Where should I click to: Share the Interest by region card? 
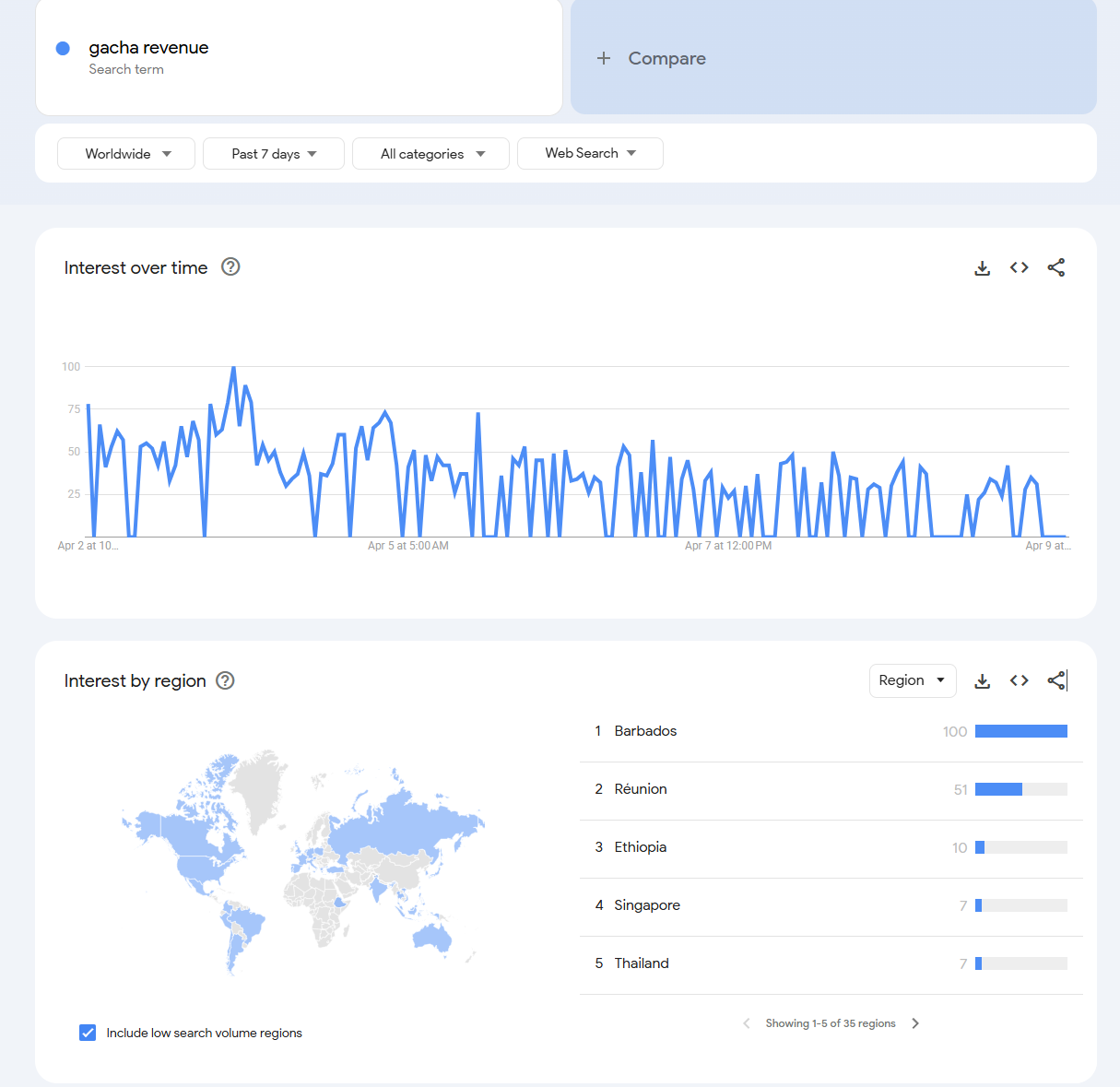click(x=1056, y=680)
